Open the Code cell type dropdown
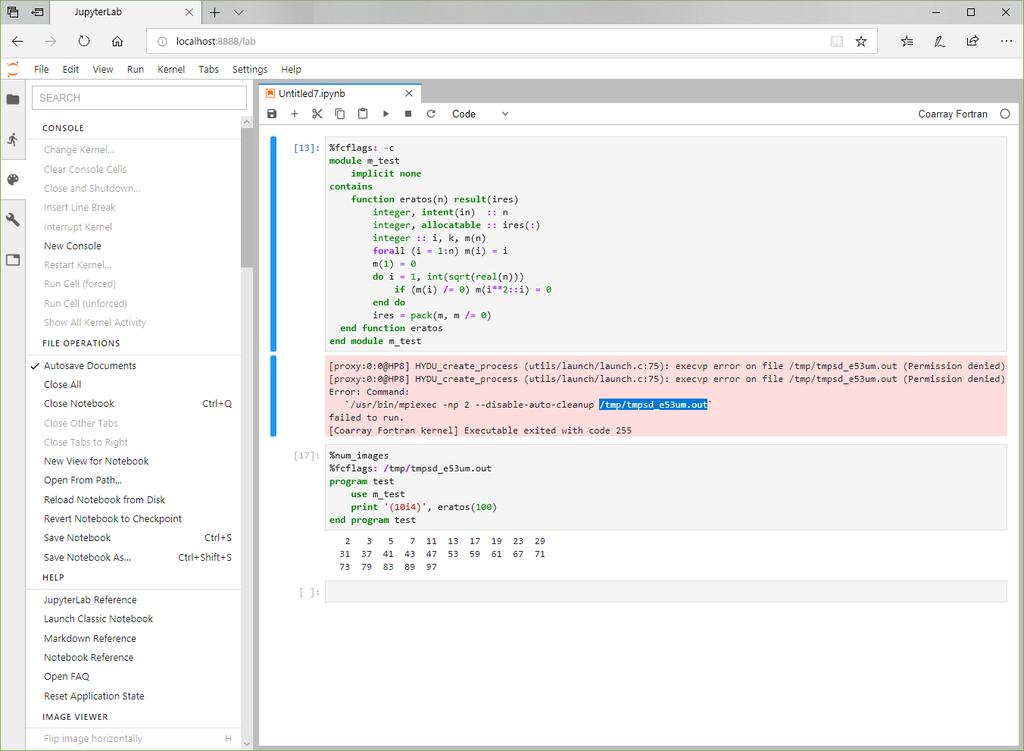The height and width of the screenshot is (751, 1024). coord(478,113)
